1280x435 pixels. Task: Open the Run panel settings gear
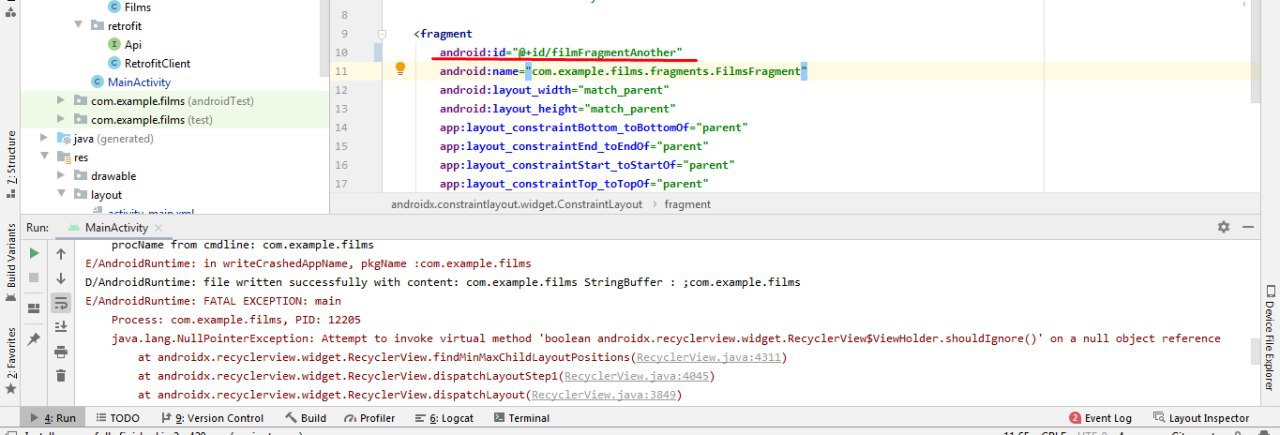[1223, 227]
